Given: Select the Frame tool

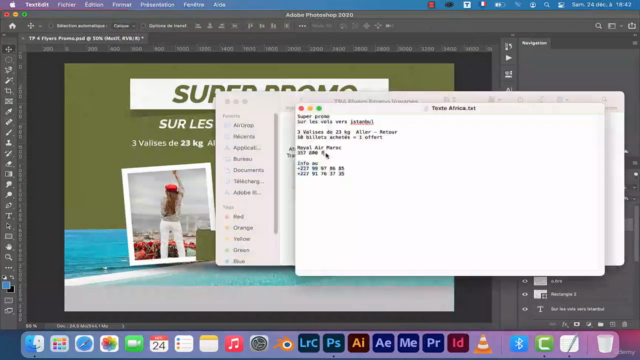Looking at the screenshot, I should click(x=9, y=101).
